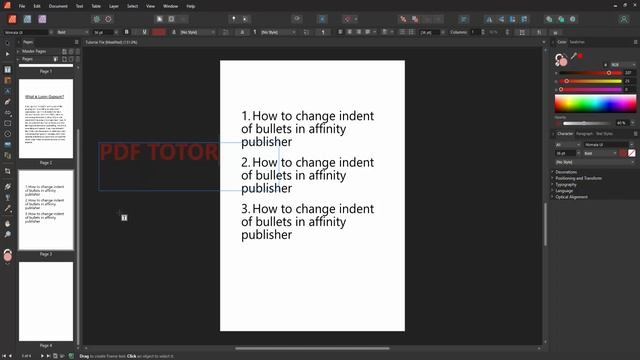
Task: Expand Decorations section in Character panel
Action: point(566,172)
